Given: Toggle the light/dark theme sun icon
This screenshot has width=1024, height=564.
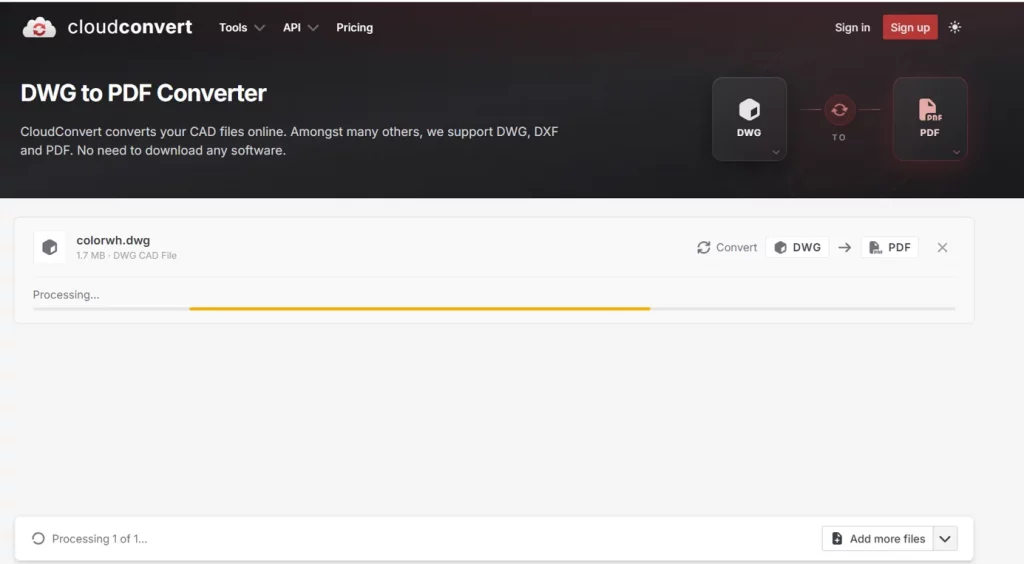Looking at the screenshot, I should tap(955, 27).
